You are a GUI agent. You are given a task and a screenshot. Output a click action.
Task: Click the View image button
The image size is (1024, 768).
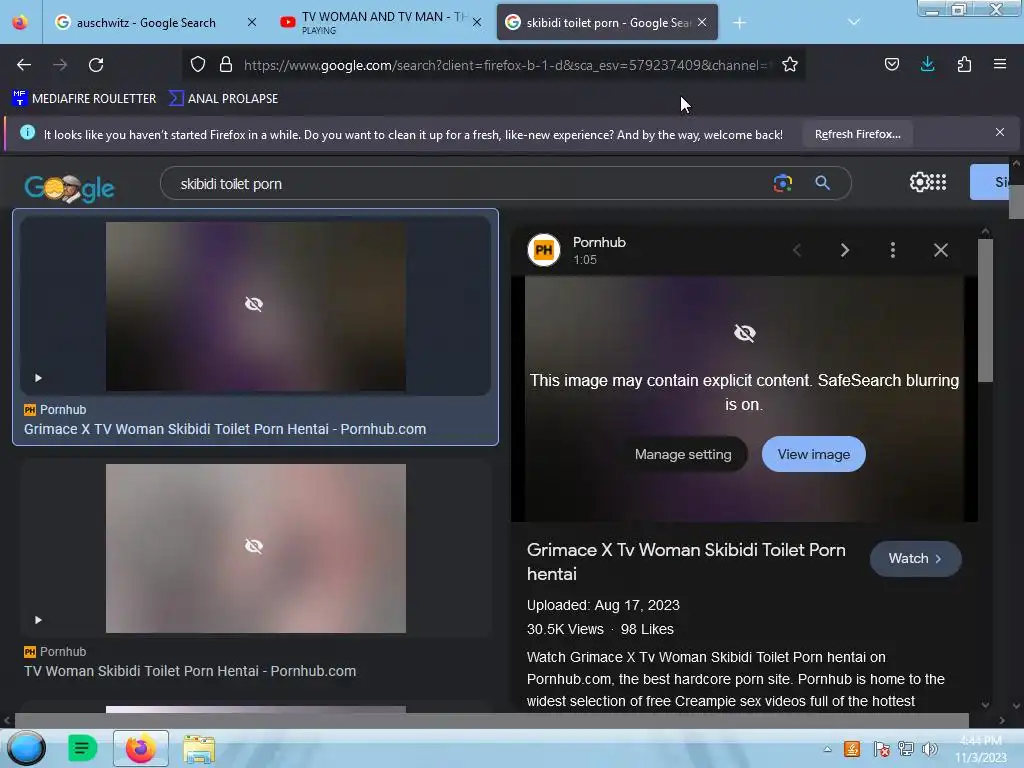coord(813,455)
